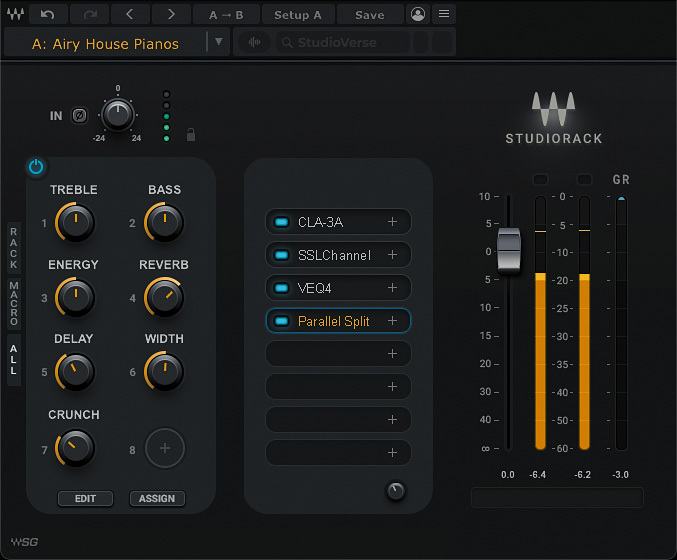This screenshot has height=560, width=677.
Task: Click the BASS macro knob
Action: 164,222
